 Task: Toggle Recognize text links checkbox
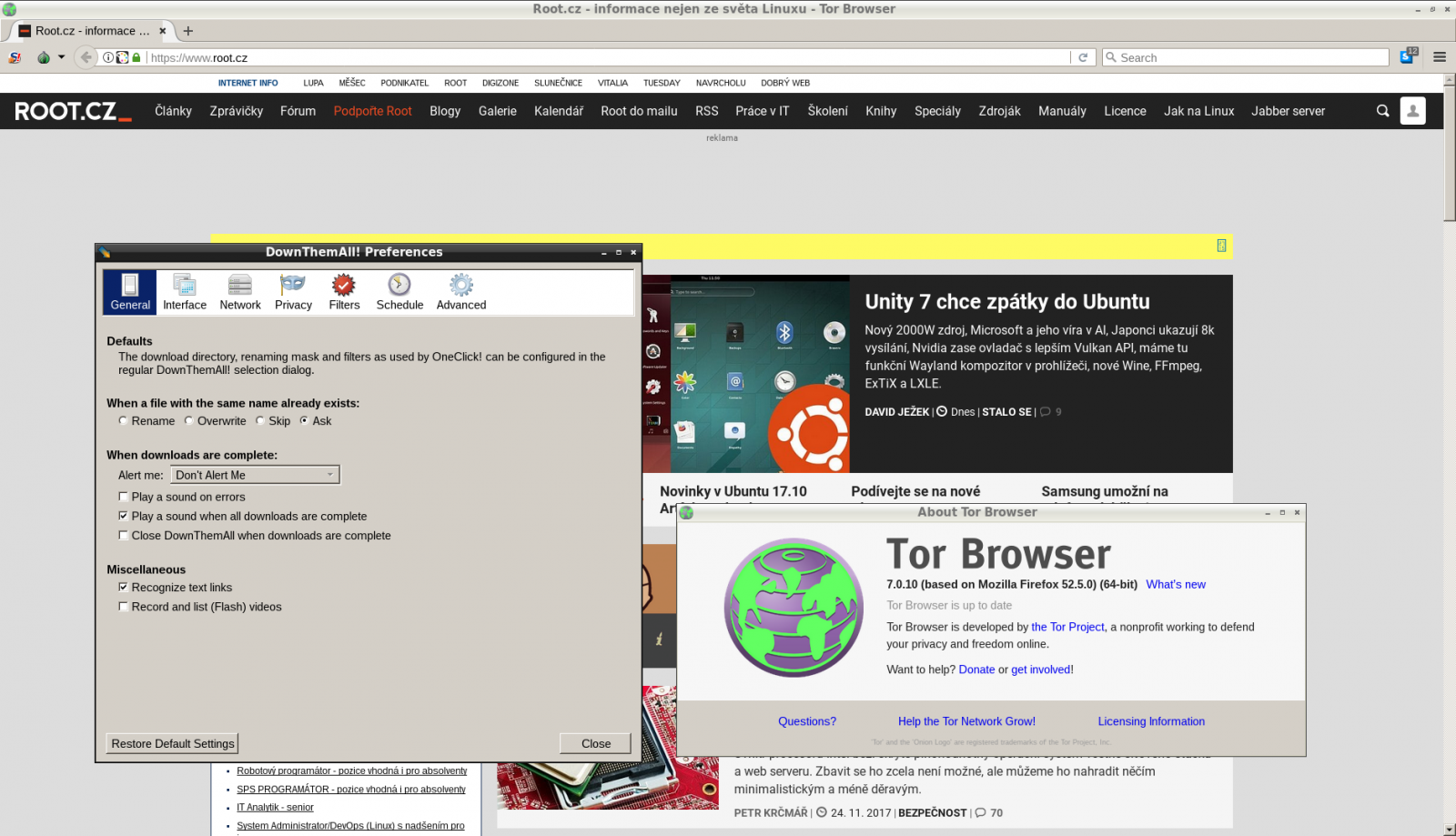(x=123, y=588)
